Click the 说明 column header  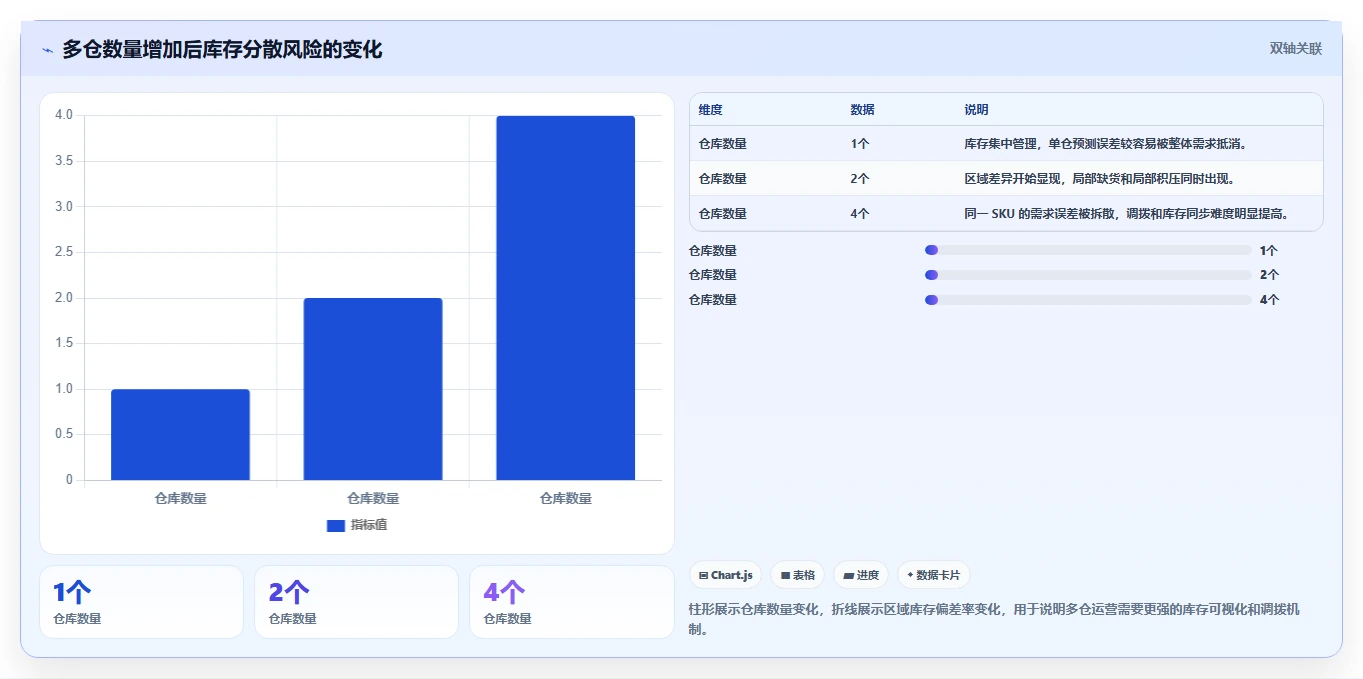pyautogui.click(x=976, y=109)
